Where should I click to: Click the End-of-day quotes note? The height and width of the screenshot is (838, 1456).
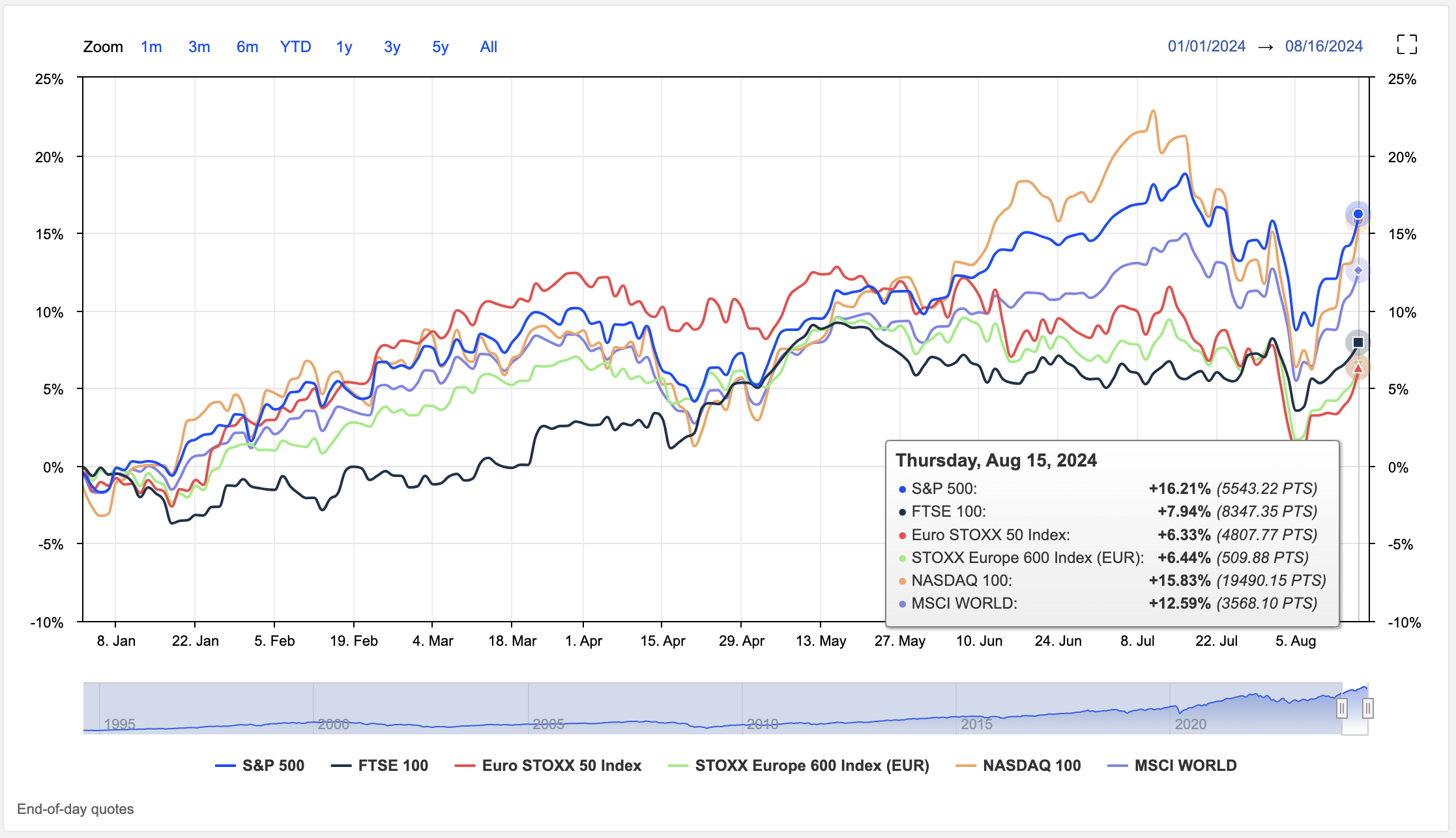76,809
